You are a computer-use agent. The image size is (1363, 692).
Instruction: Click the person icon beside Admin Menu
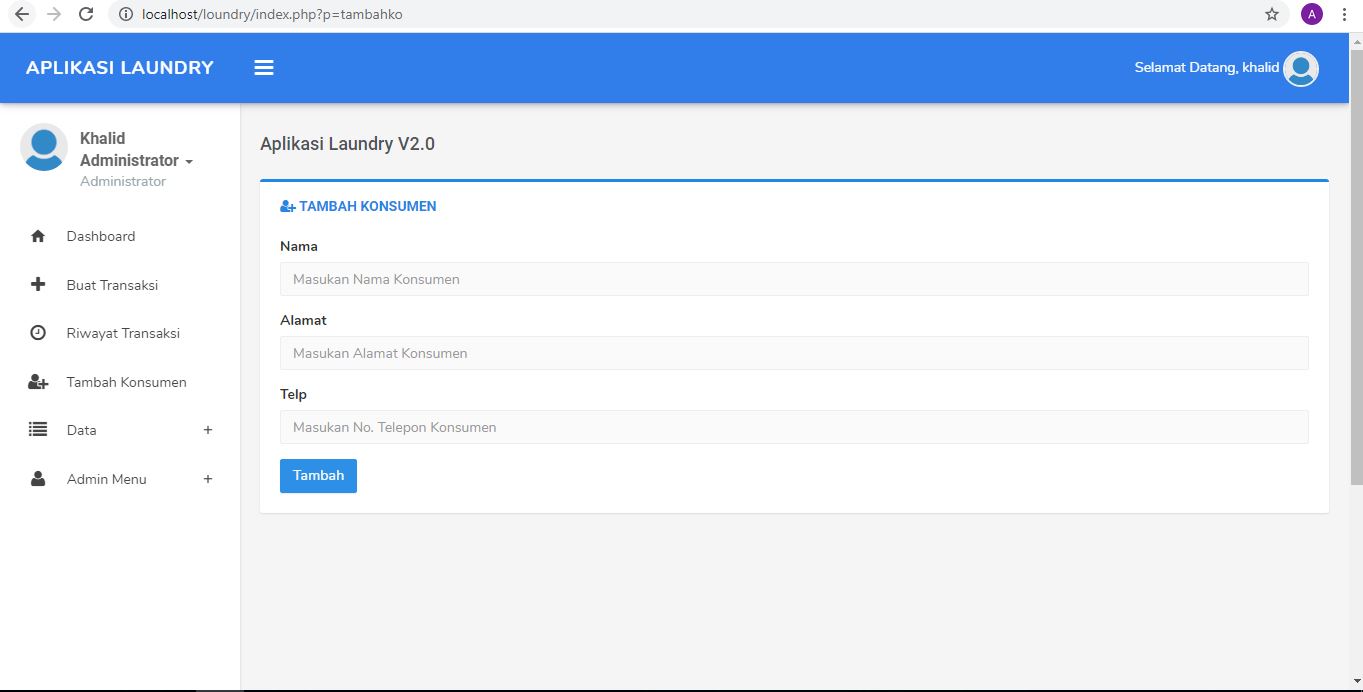pyautogui.click(x=38, y=479)
